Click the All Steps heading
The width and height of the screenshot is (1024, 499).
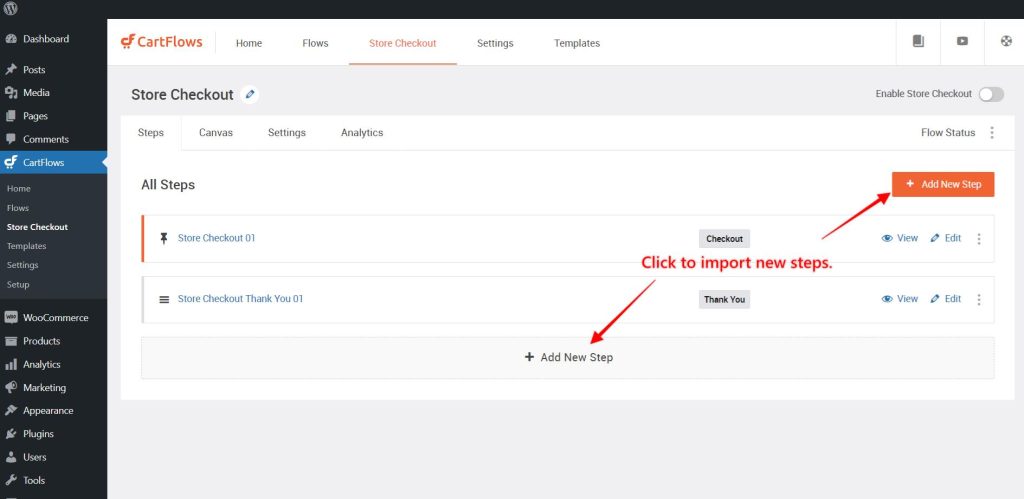[x=168, y=185]
